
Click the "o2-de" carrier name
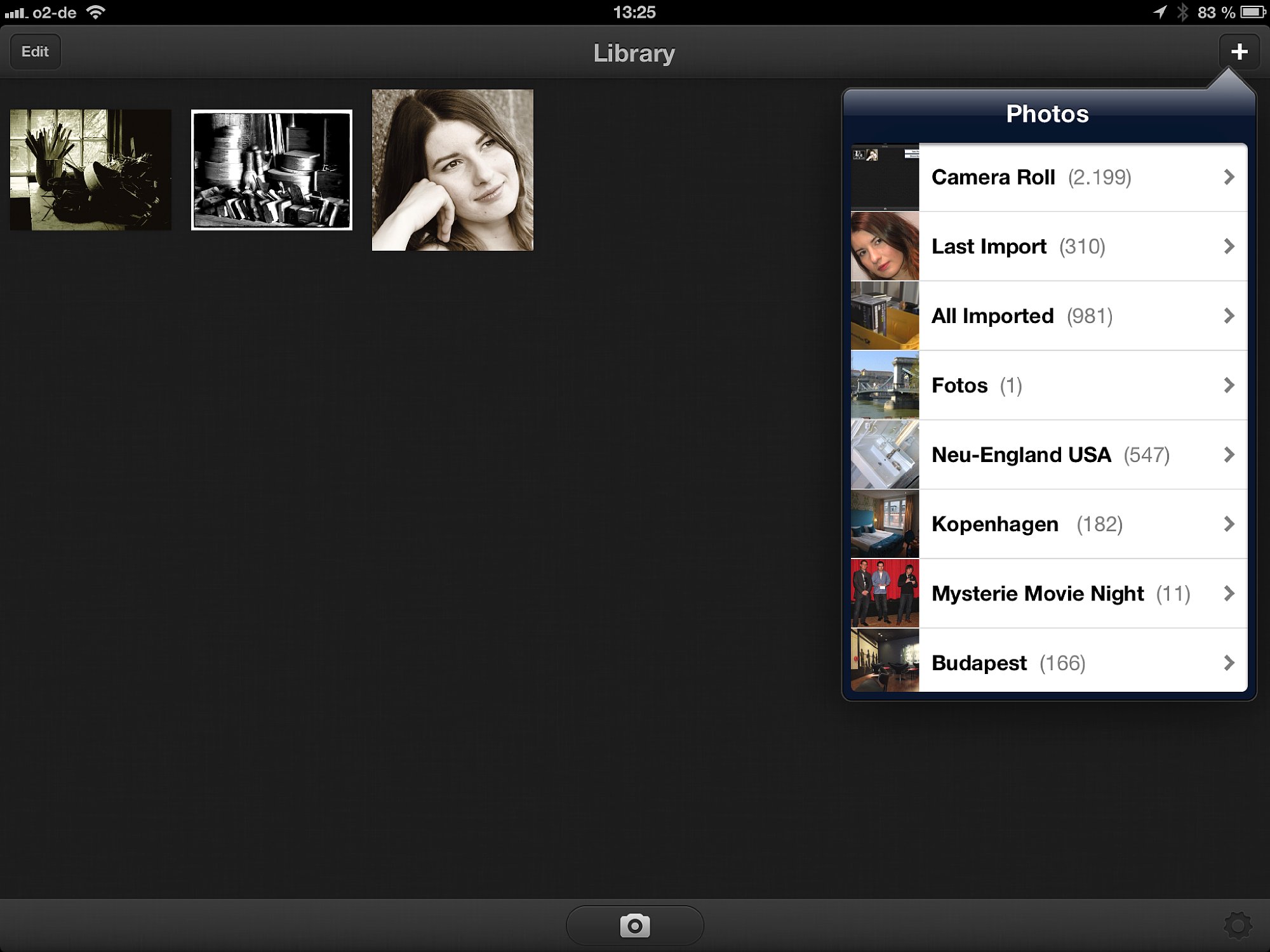[x=55, y=13]
